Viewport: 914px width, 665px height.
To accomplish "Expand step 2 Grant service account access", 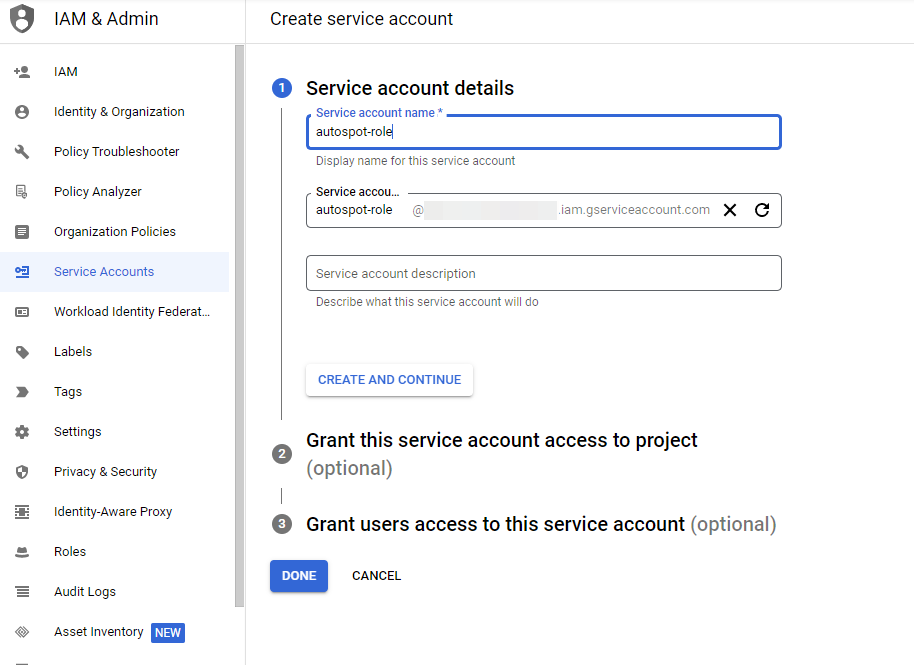I will coord(501,441).
